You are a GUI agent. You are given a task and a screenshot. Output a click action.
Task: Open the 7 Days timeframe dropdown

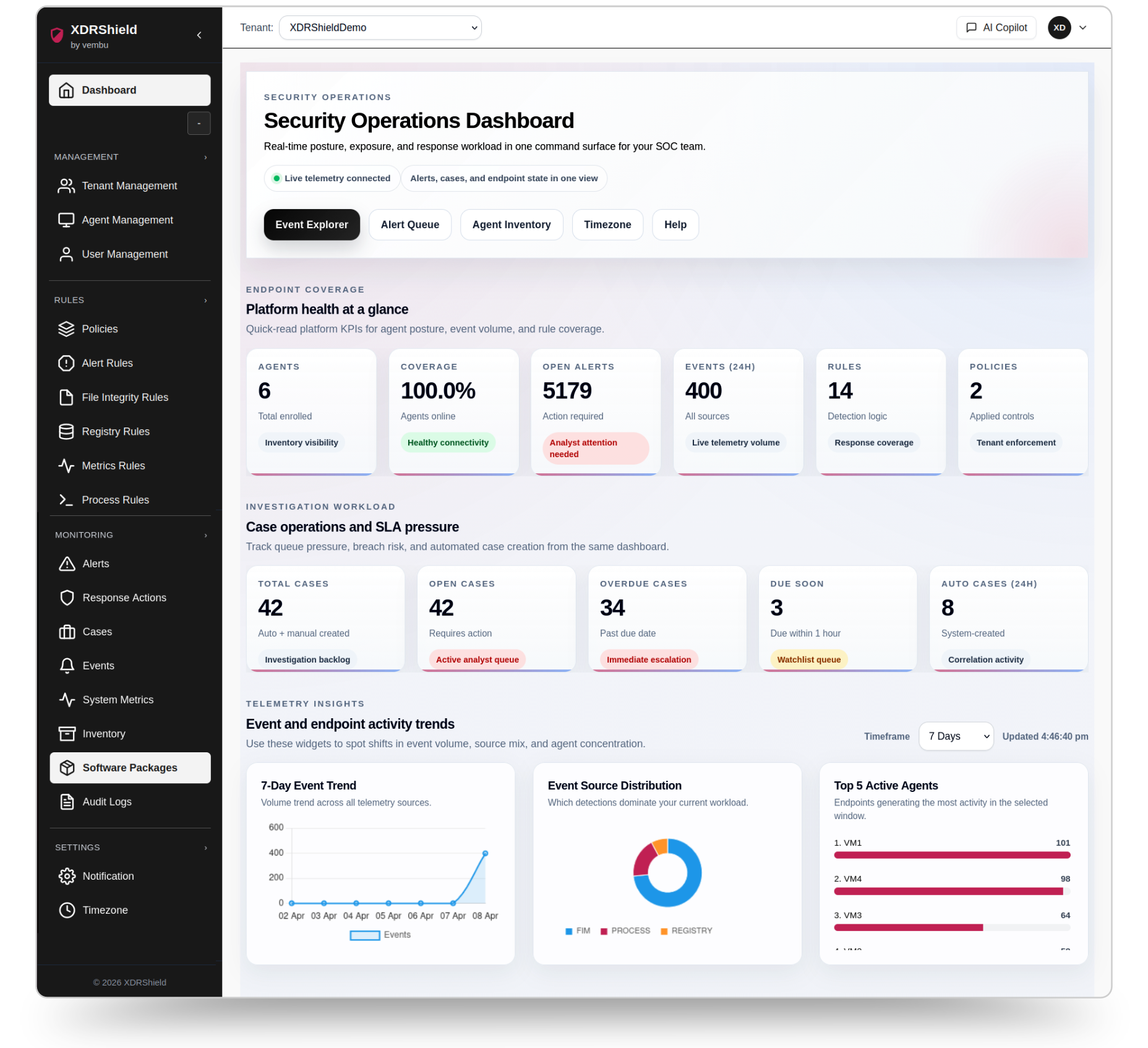(956, 736)
